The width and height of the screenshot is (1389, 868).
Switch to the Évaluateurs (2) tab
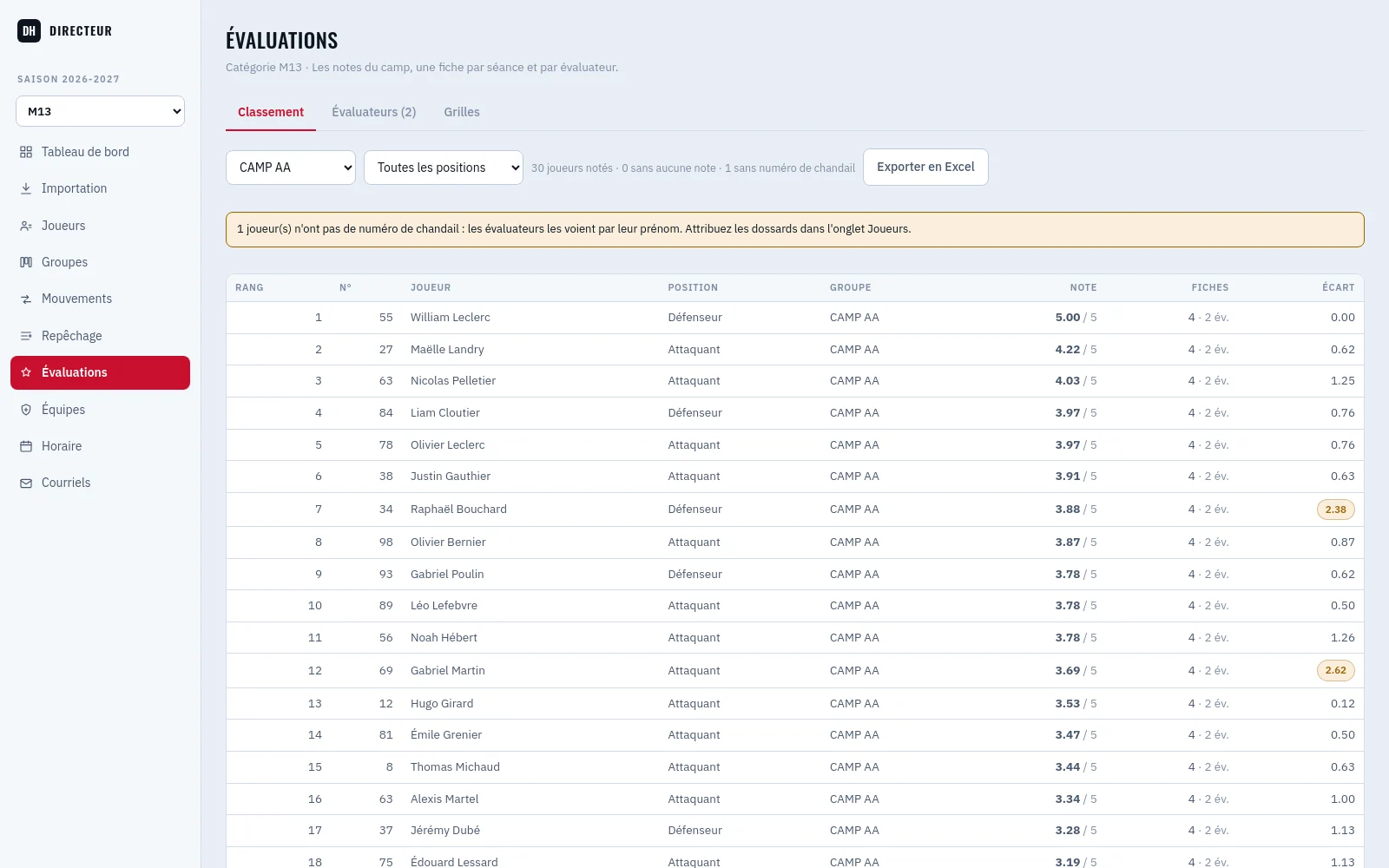click(374, 112)
